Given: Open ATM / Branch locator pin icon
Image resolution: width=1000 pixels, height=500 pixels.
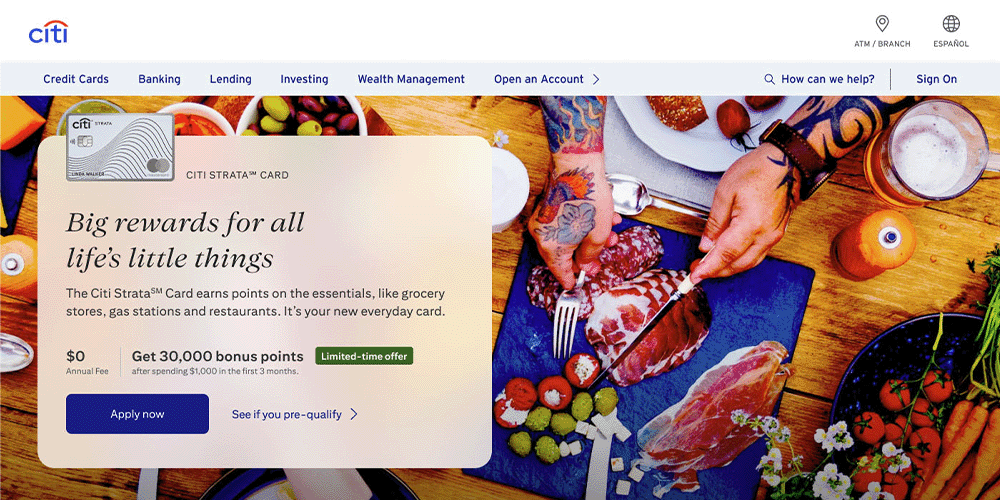Looking at the screenshot, I should tap(882, 24).
